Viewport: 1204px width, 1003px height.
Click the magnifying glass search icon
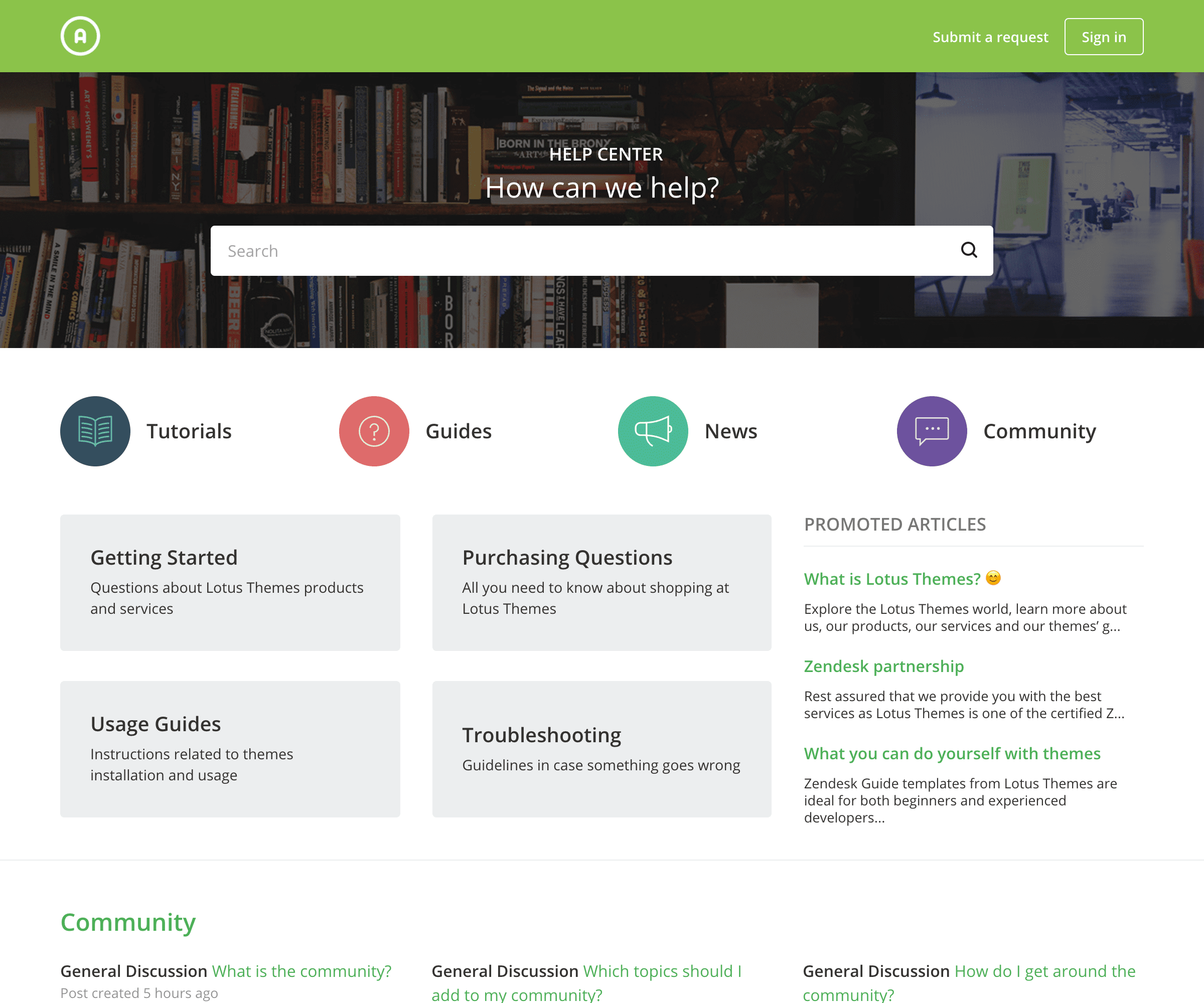tap(968, 250)
